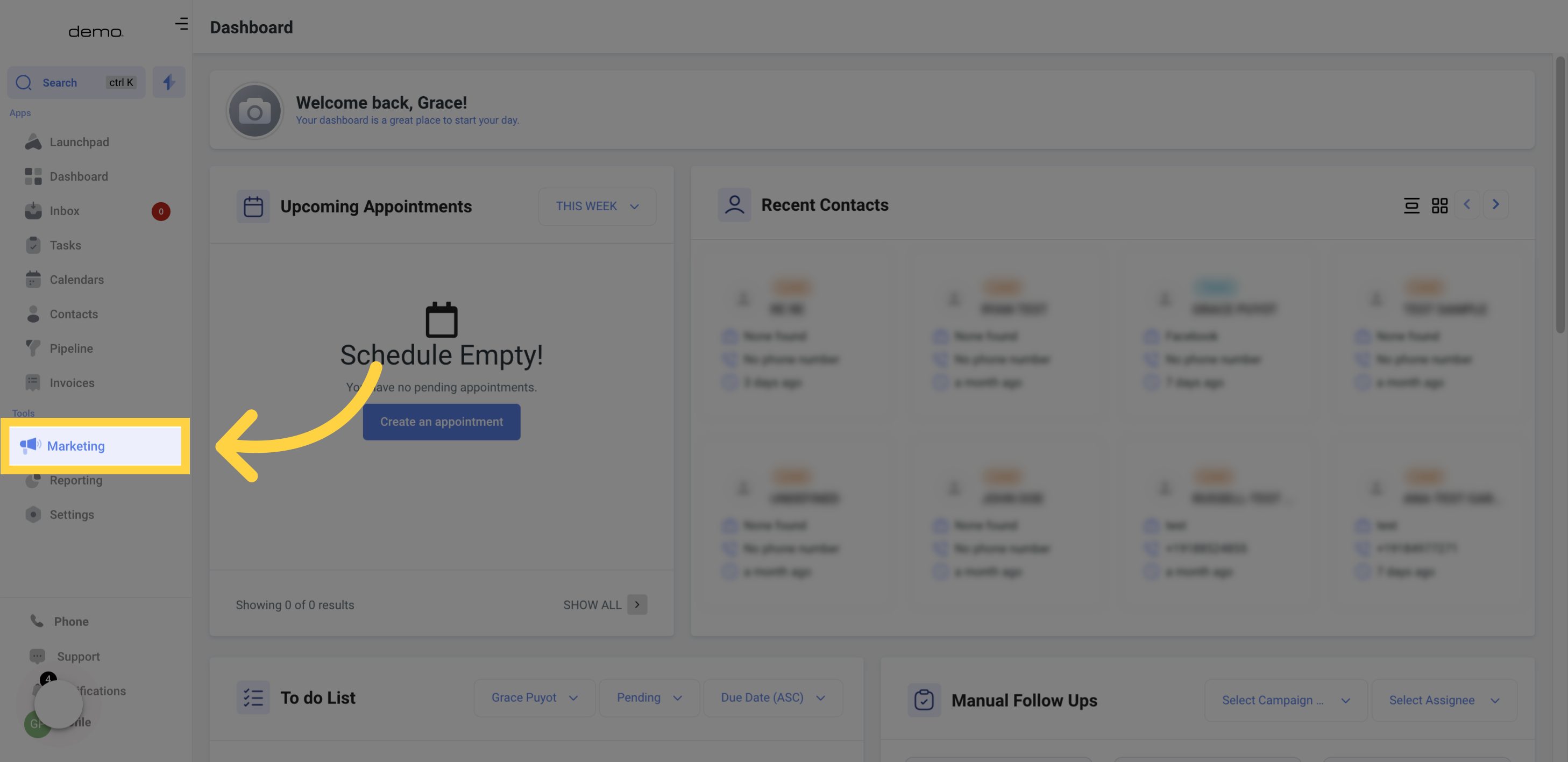This screenshot has width=1568, height=762.
Task: Open Select Campaign dropdown
Action: [x=1286, y=701]
